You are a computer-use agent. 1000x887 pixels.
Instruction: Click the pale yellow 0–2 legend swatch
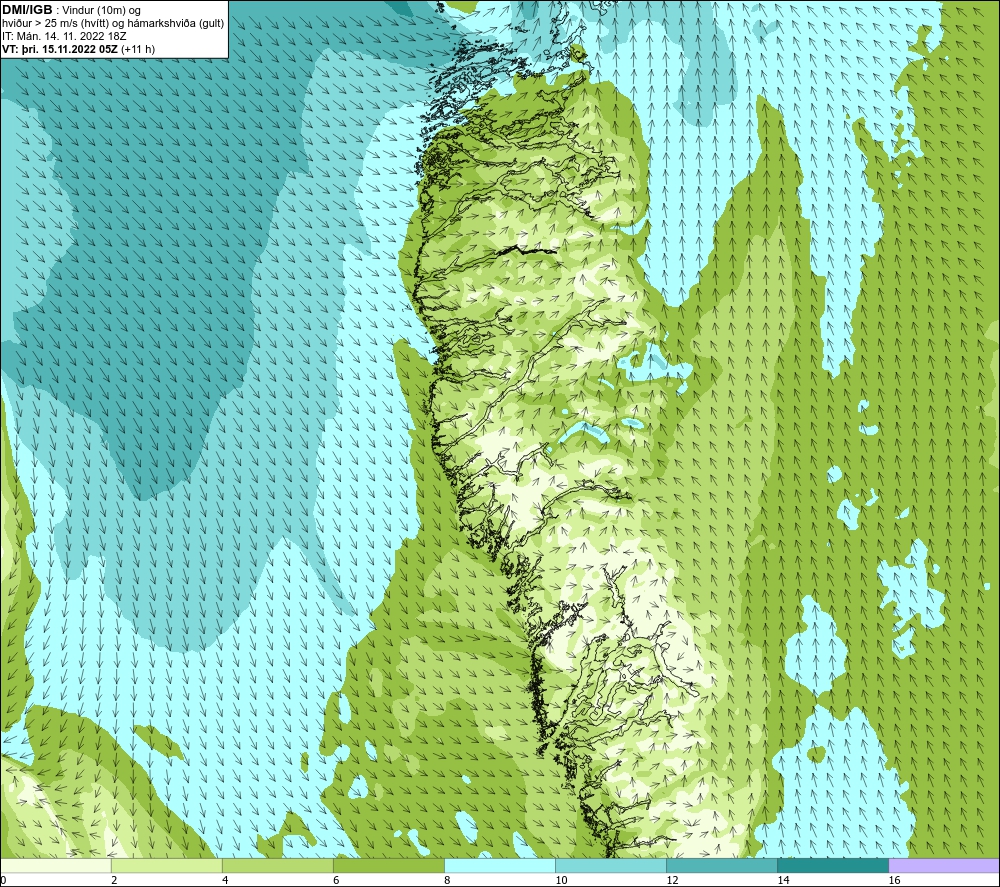pos(56,866)
